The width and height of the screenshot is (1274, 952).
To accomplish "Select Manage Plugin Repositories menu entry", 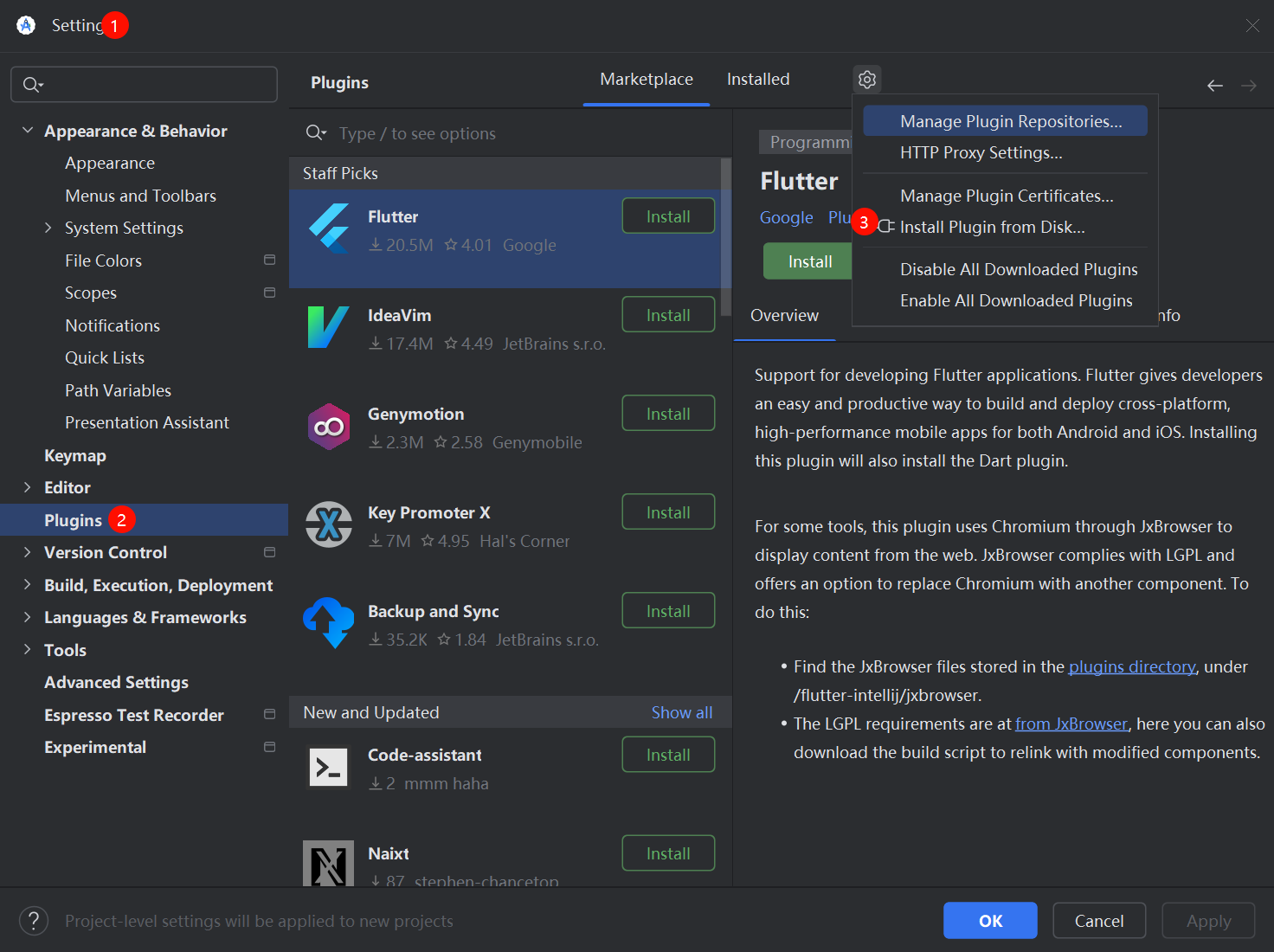I will (1010, 121).
